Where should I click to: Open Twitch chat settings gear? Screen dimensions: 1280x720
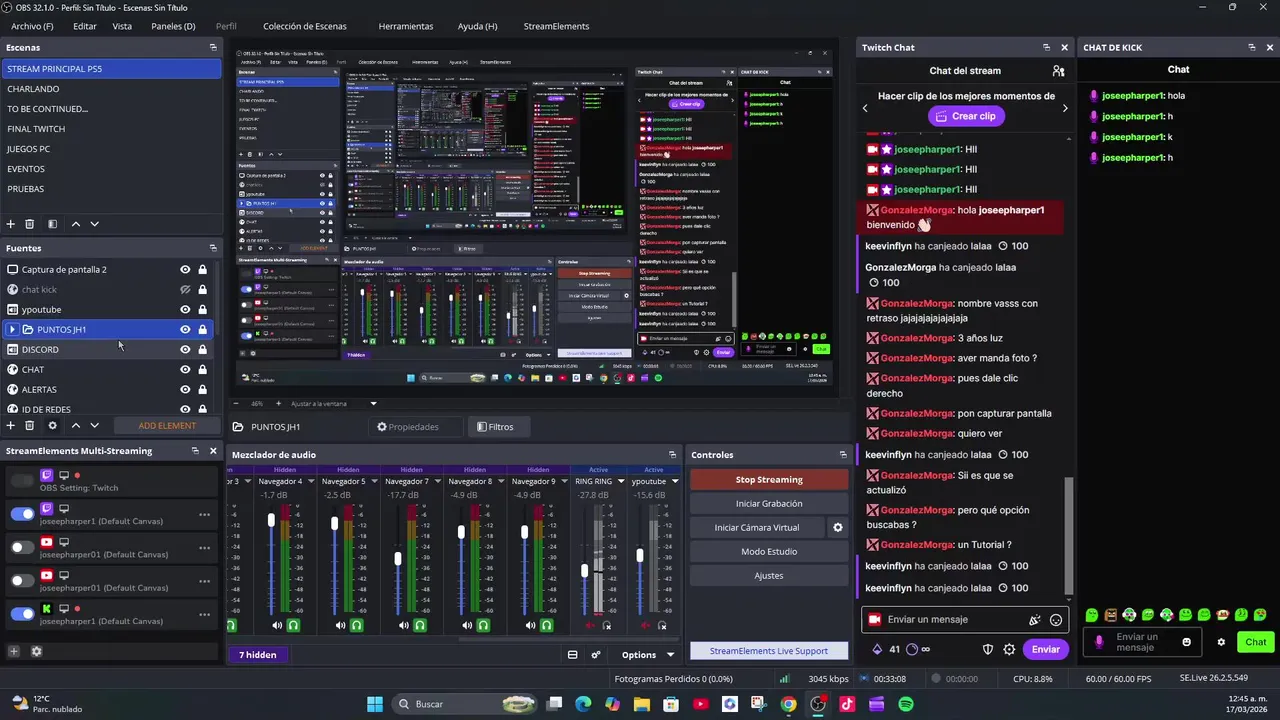(1009, 649)
